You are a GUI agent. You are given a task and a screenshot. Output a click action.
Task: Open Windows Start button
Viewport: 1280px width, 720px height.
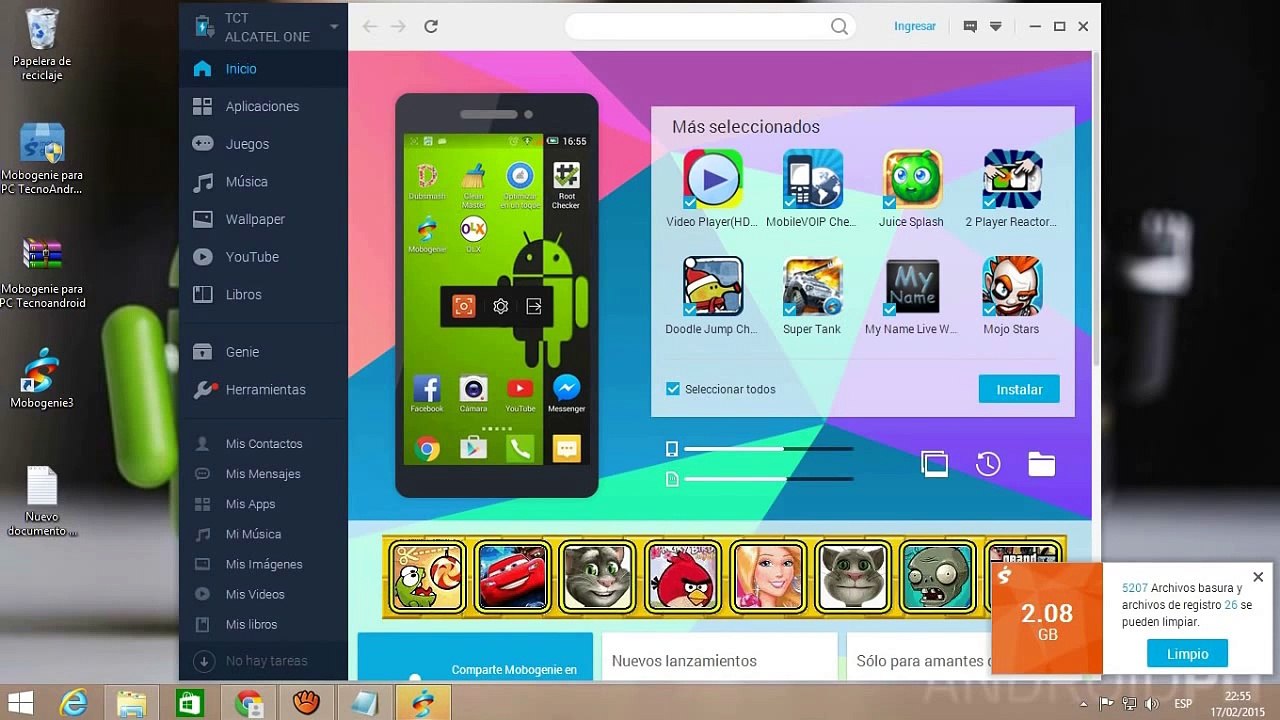20,703
